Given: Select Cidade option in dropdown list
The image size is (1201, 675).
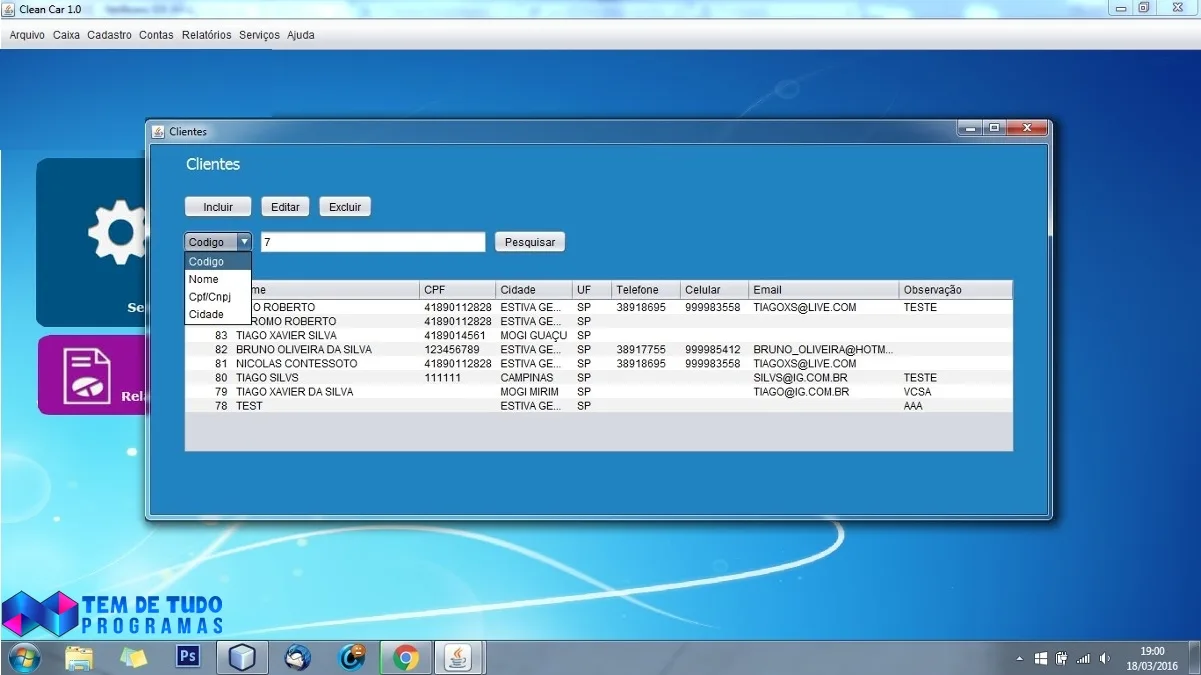Looking at the screenshot, I should tap(218, 314).
